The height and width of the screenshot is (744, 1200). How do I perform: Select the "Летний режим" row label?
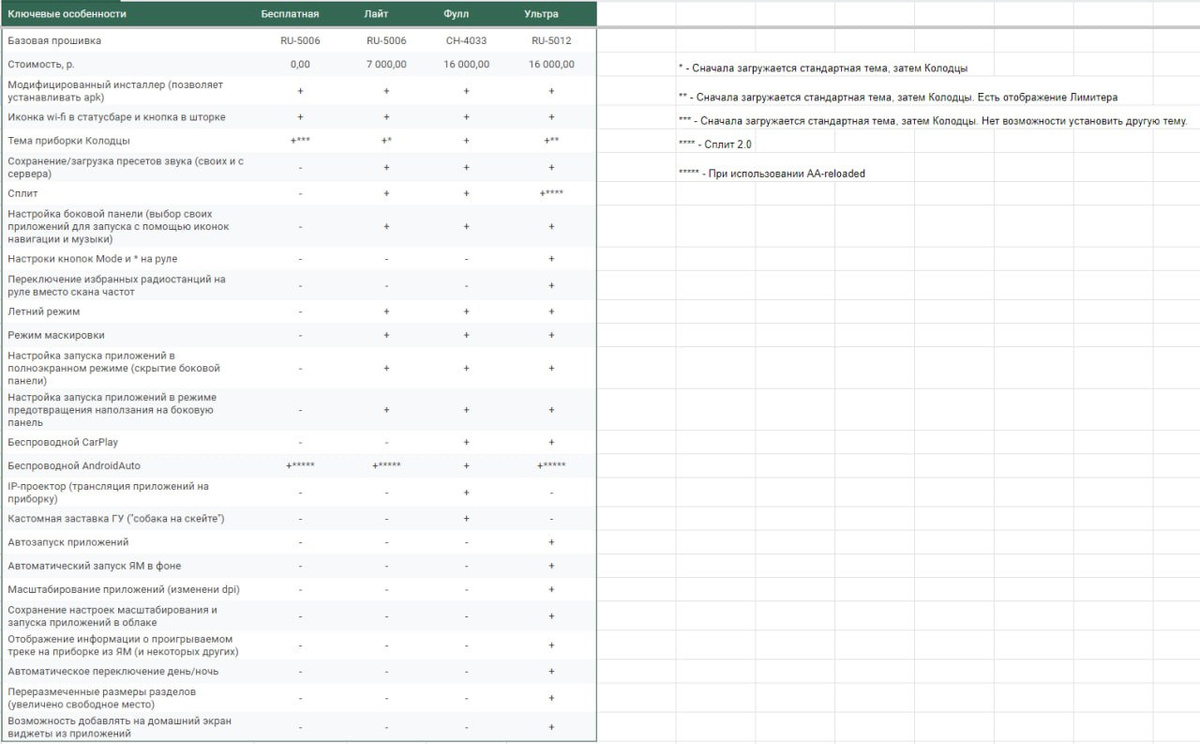coord(44,312)
